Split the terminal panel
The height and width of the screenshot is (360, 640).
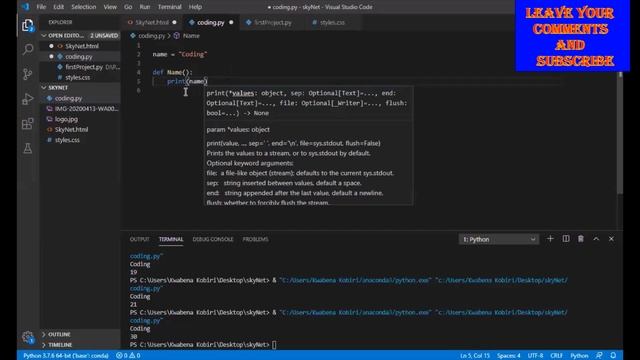point(566,239)
